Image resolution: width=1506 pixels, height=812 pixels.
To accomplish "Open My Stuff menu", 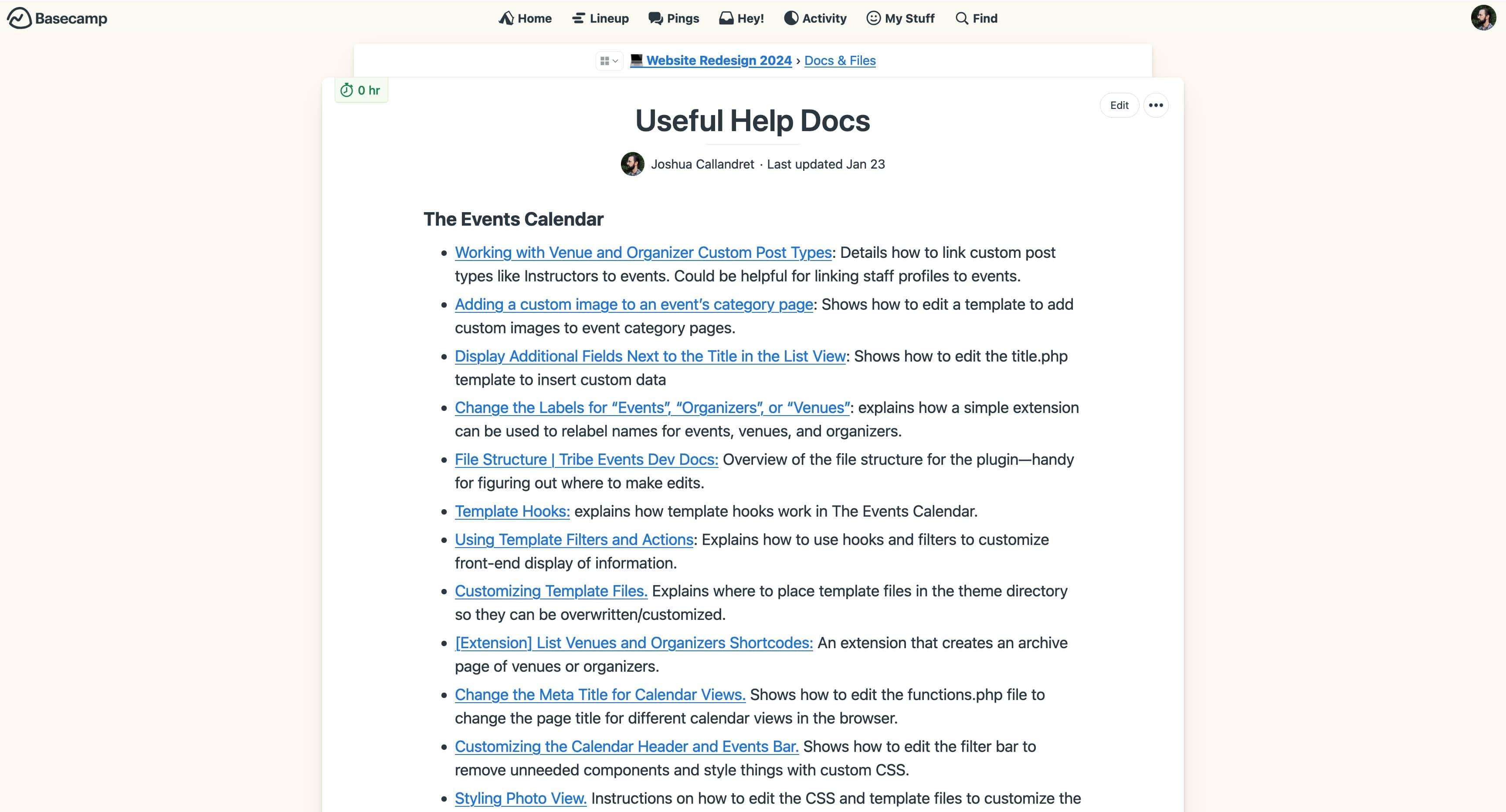I will (900, 18).
